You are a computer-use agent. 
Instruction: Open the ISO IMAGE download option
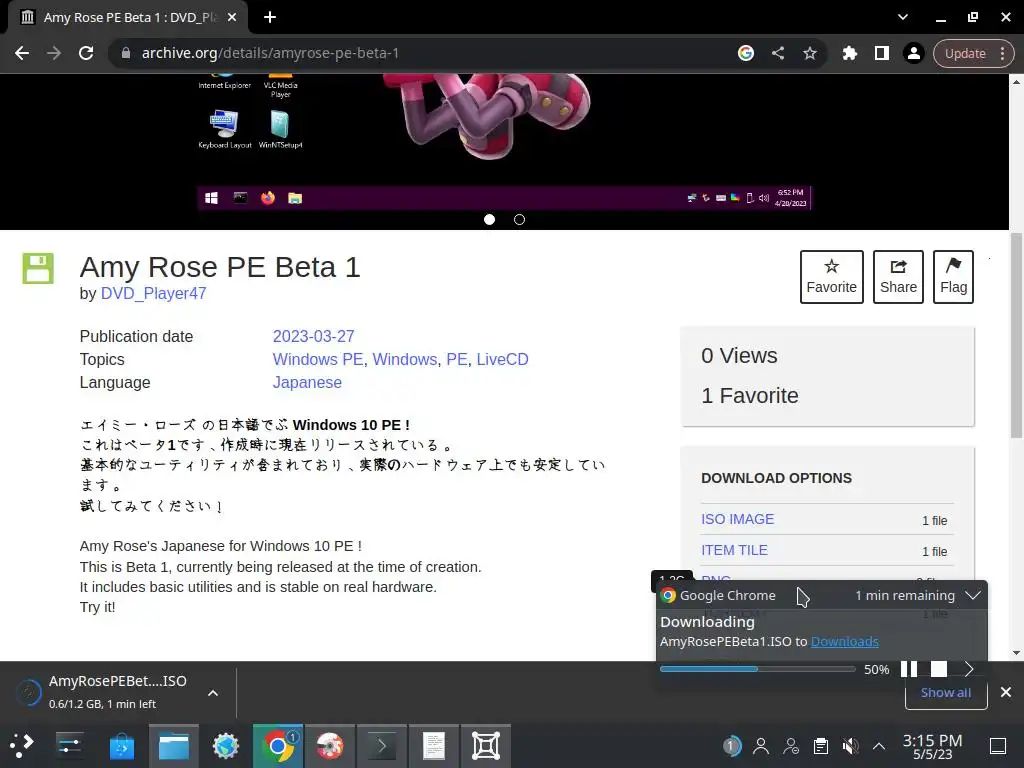click(737, 519)
